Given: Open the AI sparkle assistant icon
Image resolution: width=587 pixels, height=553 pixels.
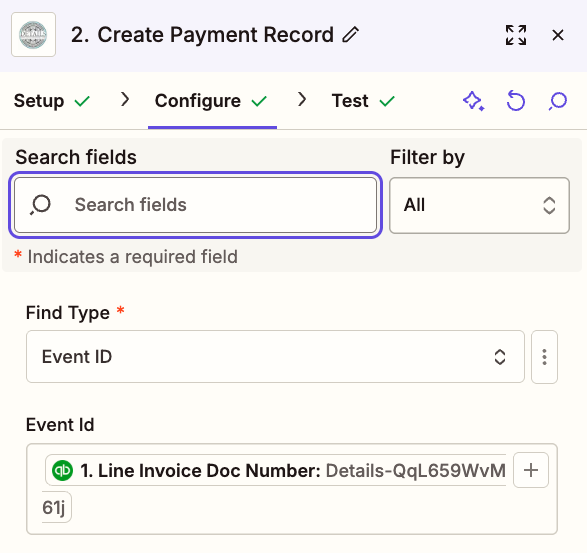Looking at the screenshot, I should 474,101.
